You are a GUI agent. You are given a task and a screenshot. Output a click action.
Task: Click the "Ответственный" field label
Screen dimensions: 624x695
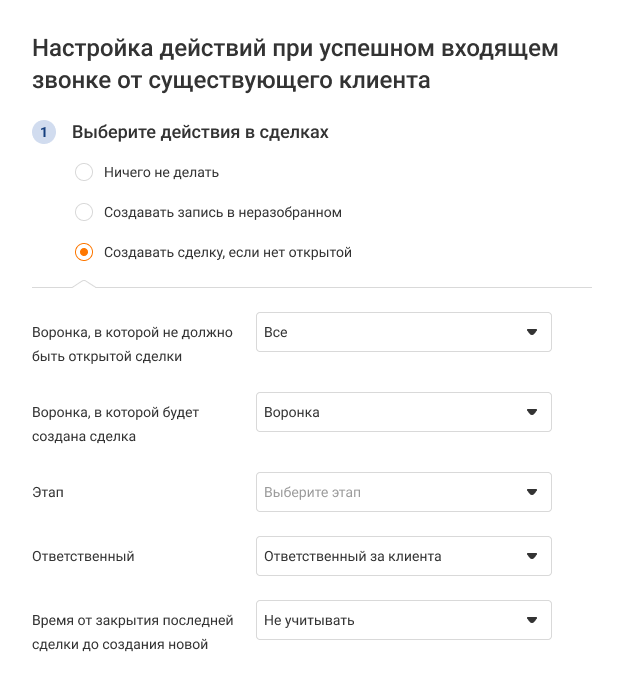pos(83,556)
